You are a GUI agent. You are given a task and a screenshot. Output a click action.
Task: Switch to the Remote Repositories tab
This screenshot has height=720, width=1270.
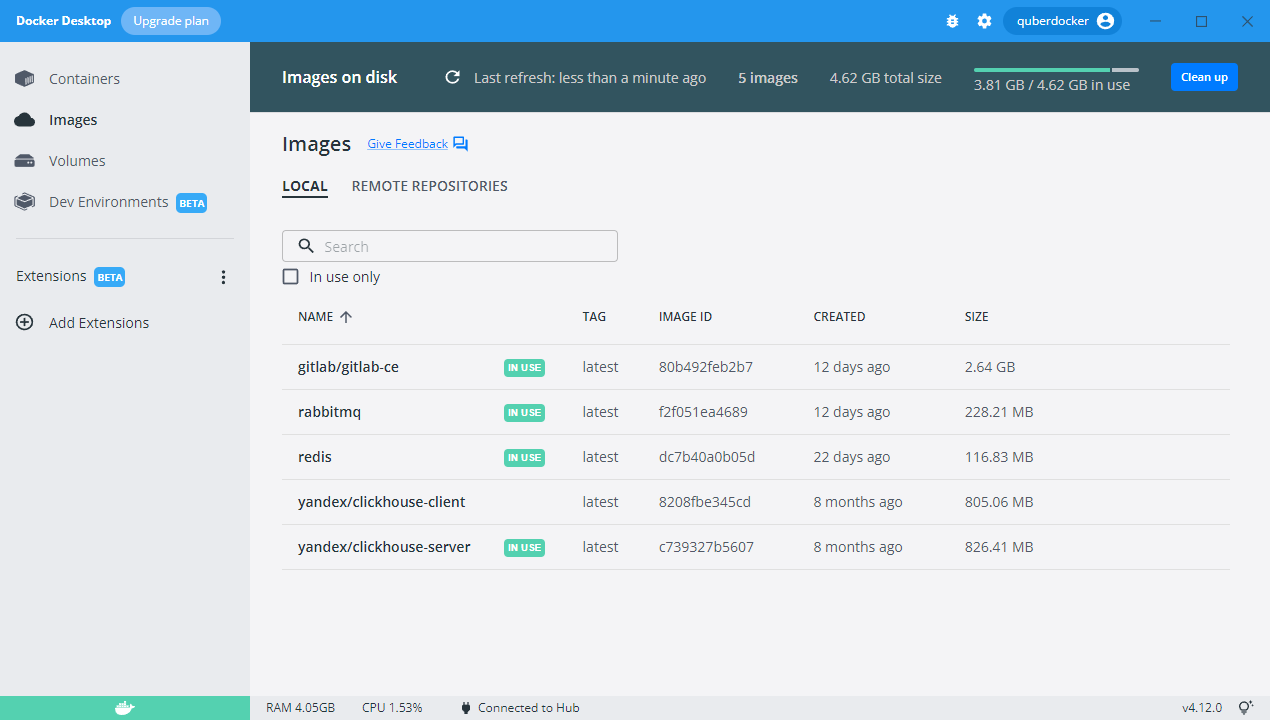(x=429, y=186)
